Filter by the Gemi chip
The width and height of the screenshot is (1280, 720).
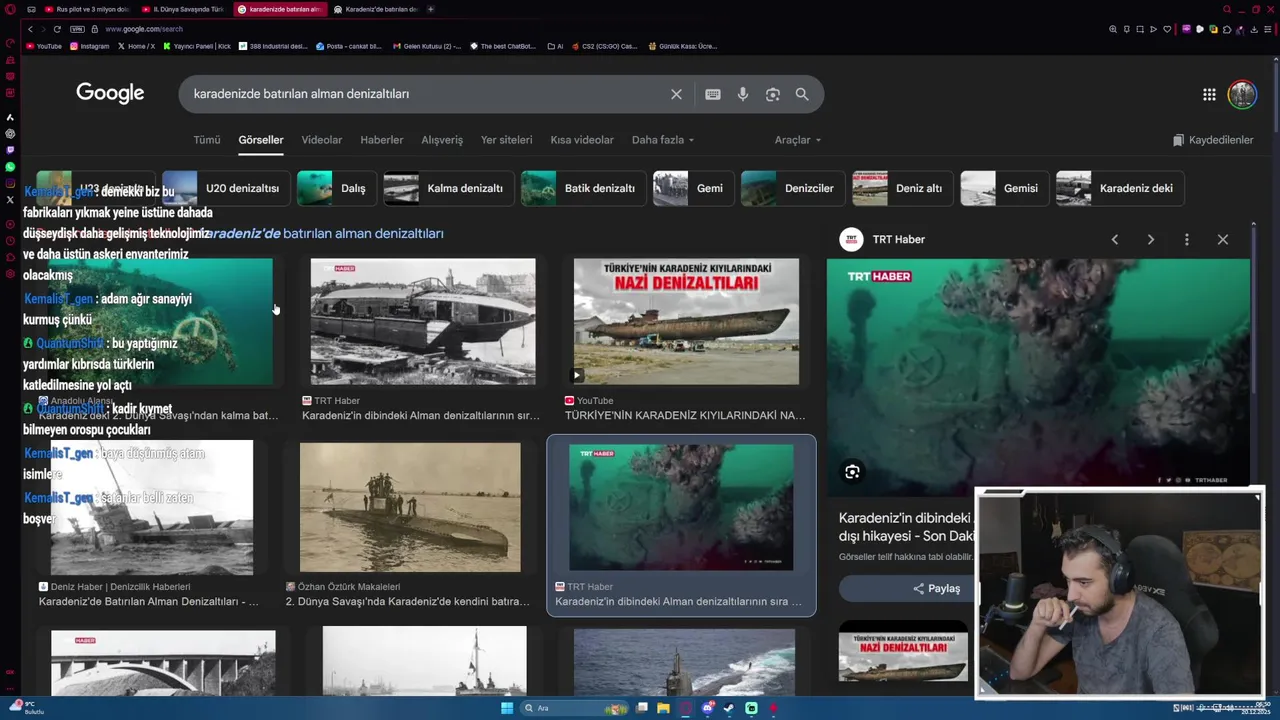(694, 188)
